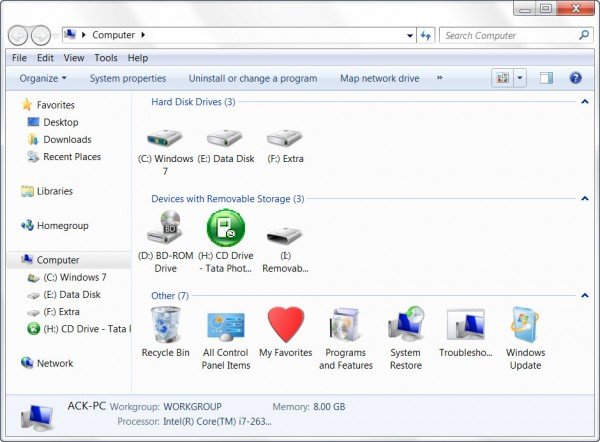
Task: Open System Restore icon
Action: coord(406,324)
